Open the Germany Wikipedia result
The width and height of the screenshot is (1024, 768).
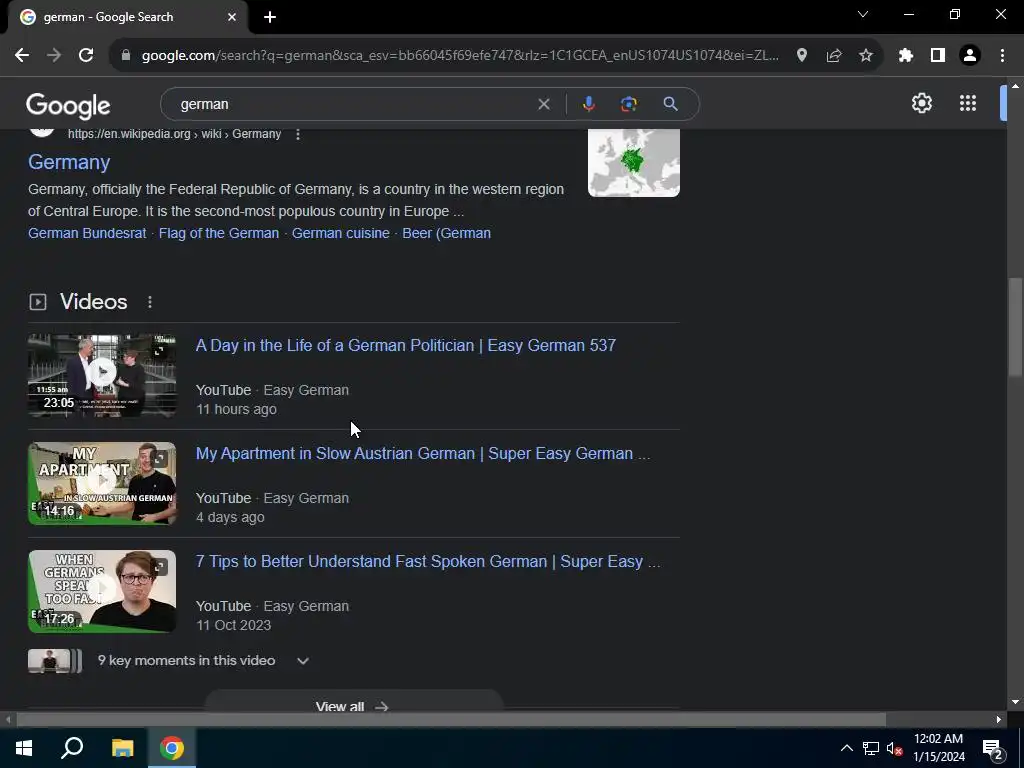click(69, 162)
